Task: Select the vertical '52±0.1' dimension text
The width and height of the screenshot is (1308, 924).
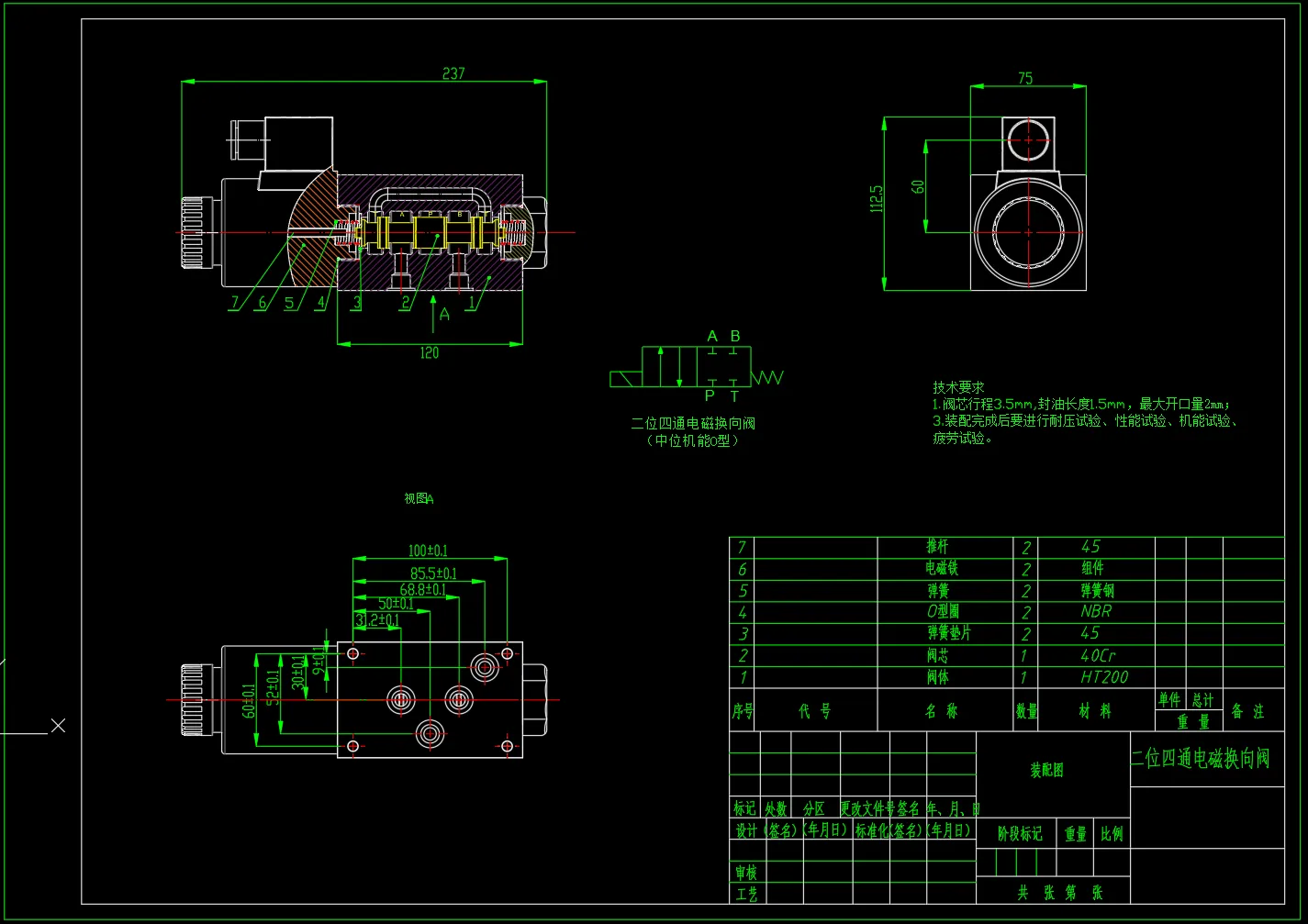Action: (273, 689)
